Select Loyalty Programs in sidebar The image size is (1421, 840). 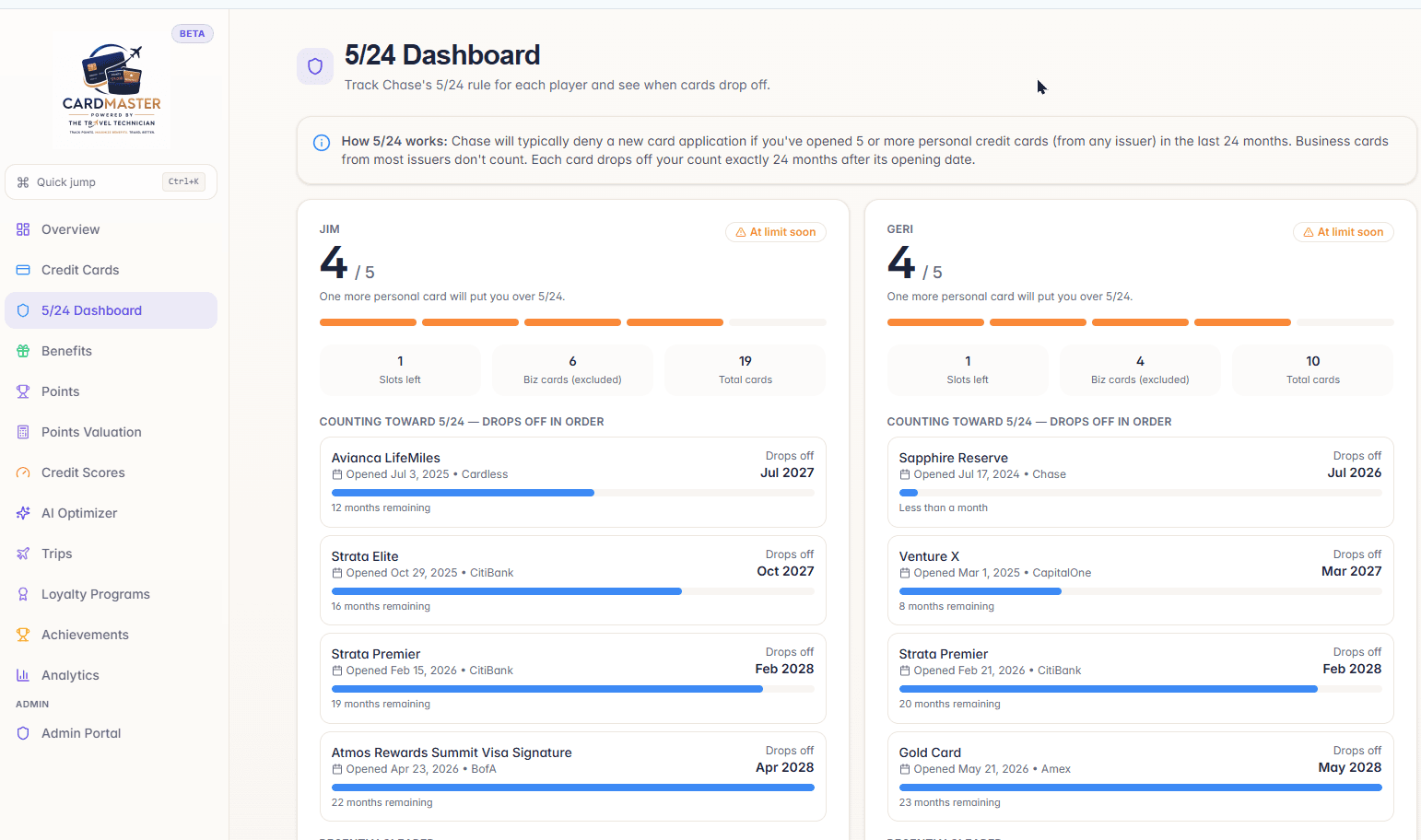(x=111, y=594)
